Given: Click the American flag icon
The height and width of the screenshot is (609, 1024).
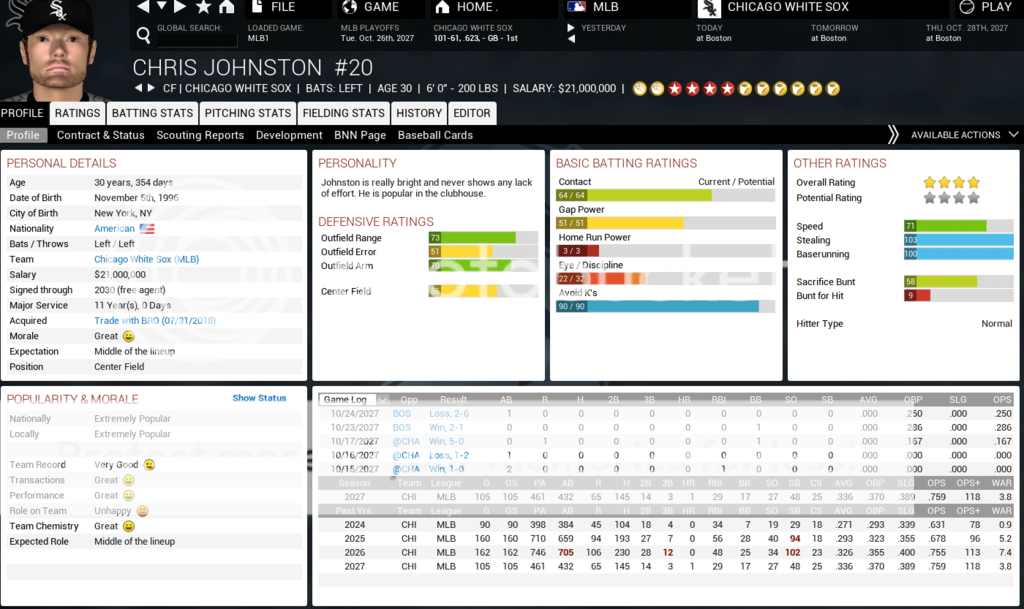Looking at the screenshot, I should [x=148, y=229].
